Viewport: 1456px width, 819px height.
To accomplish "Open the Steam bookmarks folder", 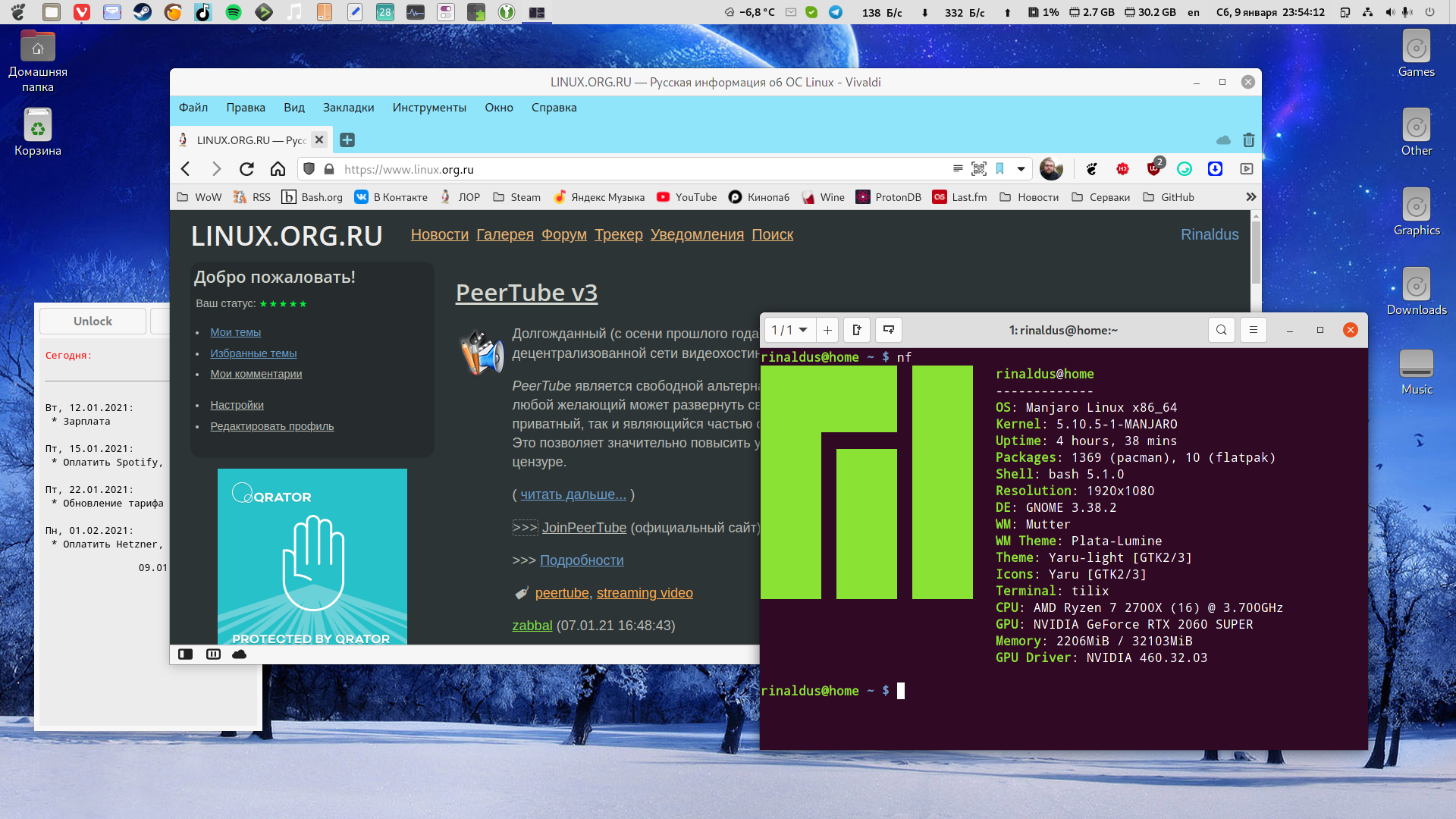I will click(x=516, y=197).
